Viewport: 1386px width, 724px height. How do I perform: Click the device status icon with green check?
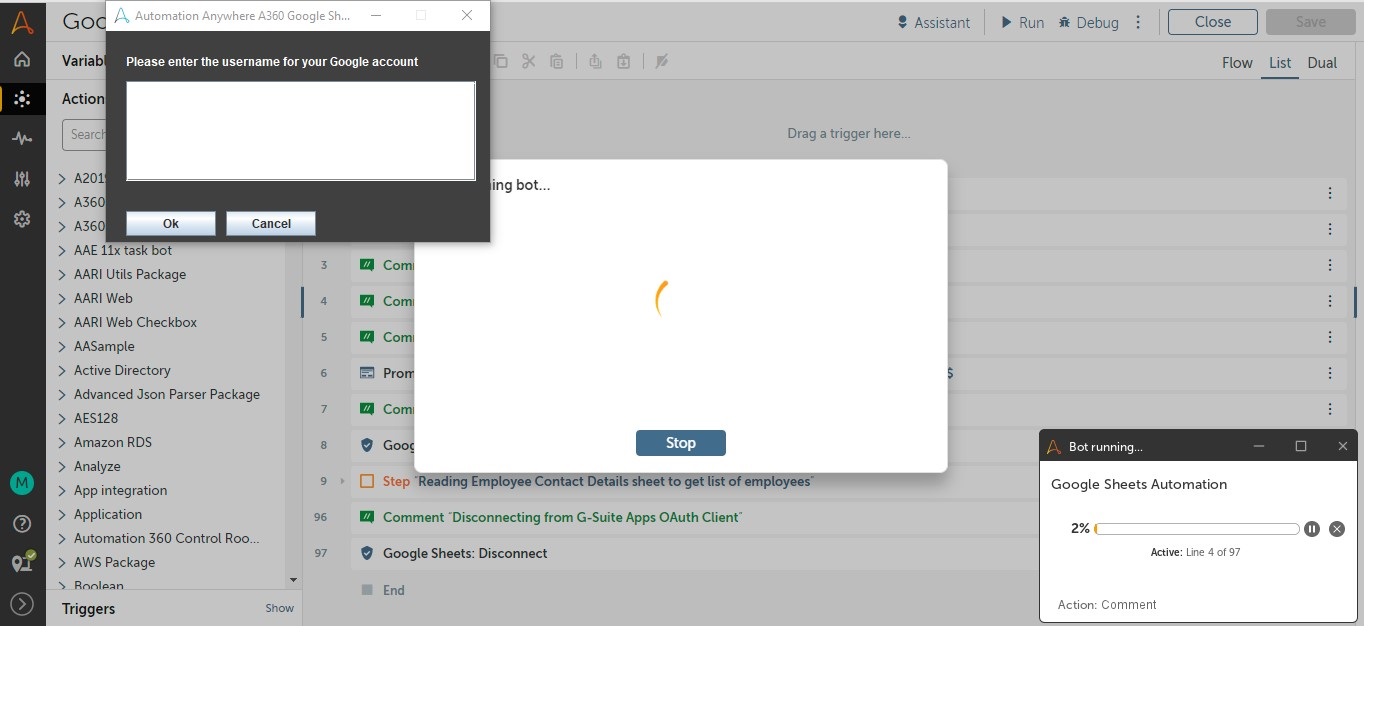pyautogui.click(x=22, y=563)
